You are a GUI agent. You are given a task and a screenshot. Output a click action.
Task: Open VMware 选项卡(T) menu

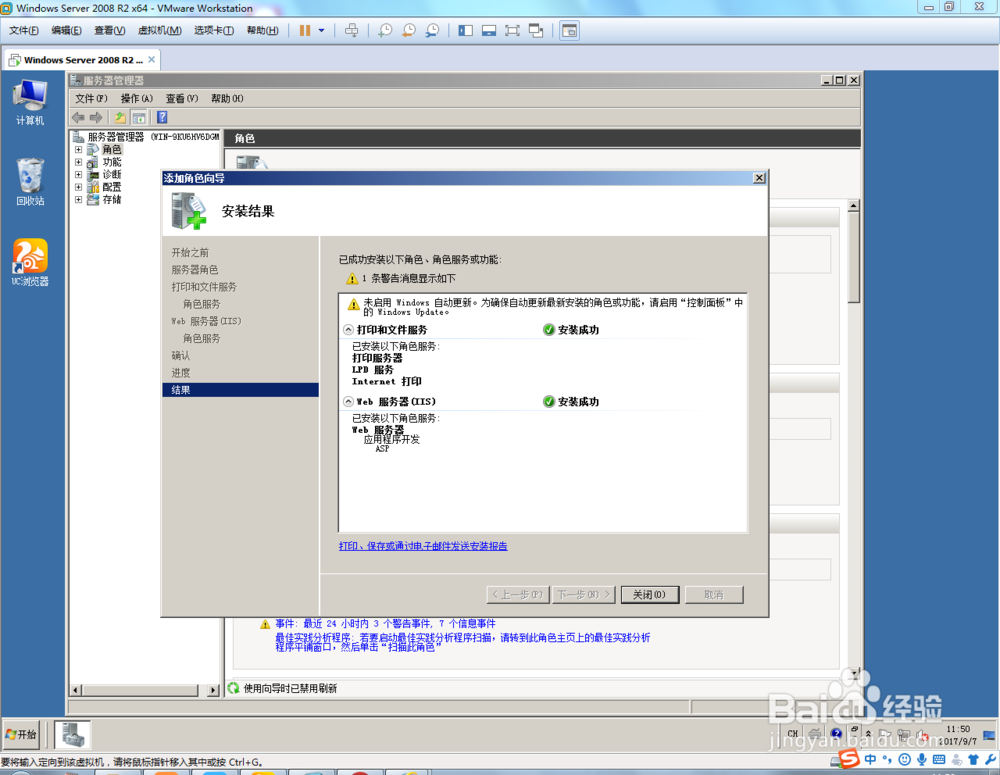click(x=214, y=31)
